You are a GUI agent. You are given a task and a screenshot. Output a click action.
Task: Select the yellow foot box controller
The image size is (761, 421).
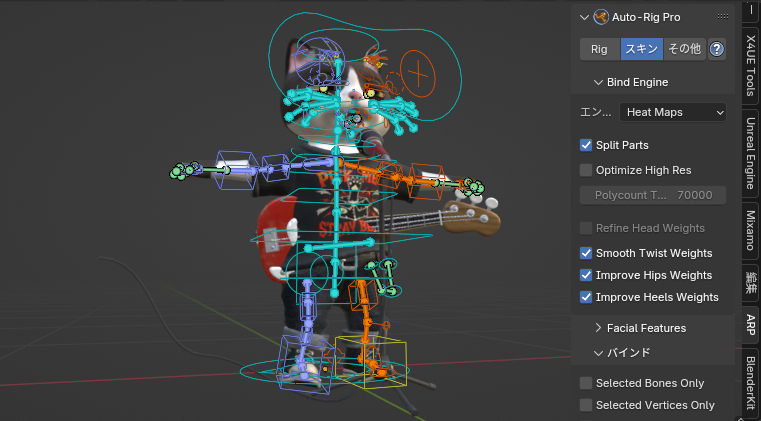[x=371, y=362]
